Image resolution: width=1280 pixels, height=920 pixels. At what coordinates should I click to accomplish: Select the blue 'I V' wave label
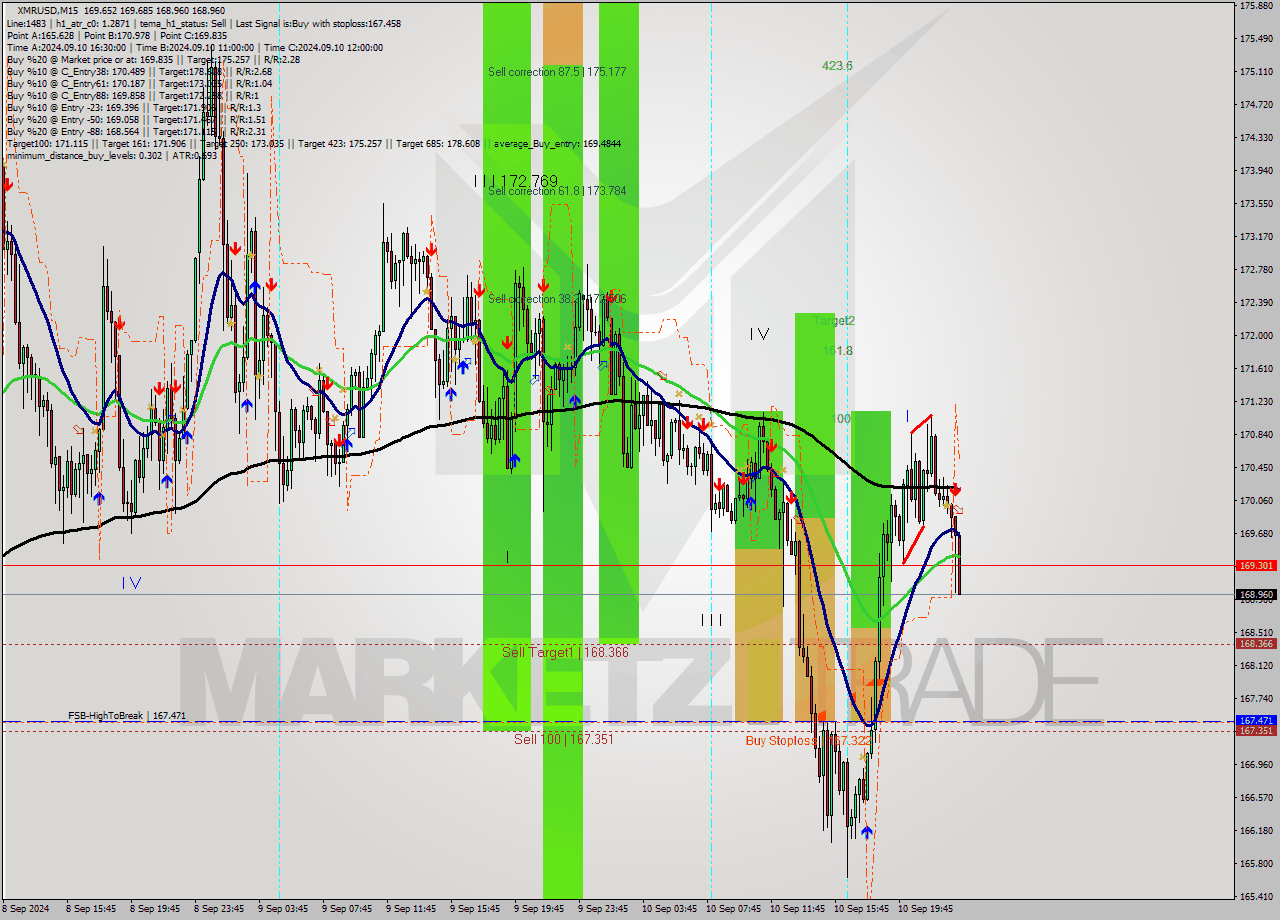131,582
